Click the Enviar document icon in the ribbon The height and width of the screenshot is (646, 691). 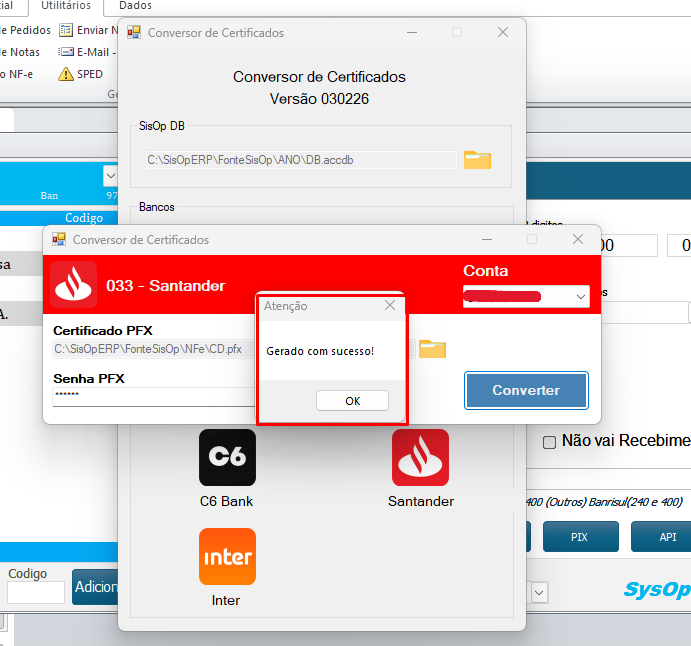point(66,31)
